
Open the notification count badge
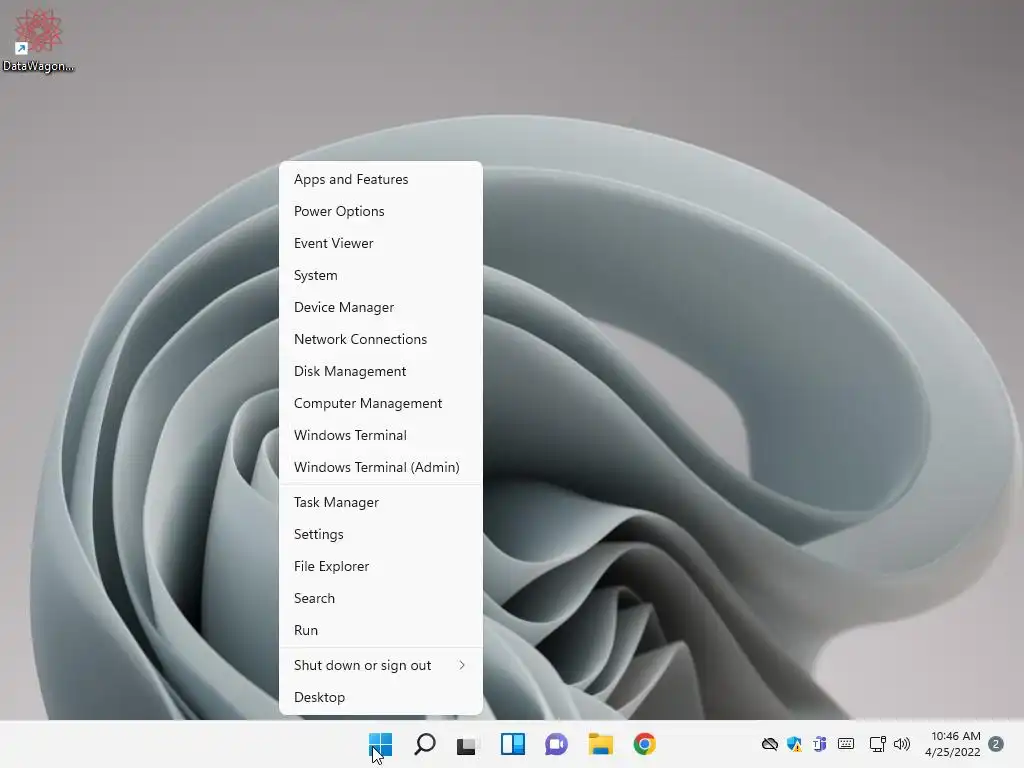click(x=996, y=744)
